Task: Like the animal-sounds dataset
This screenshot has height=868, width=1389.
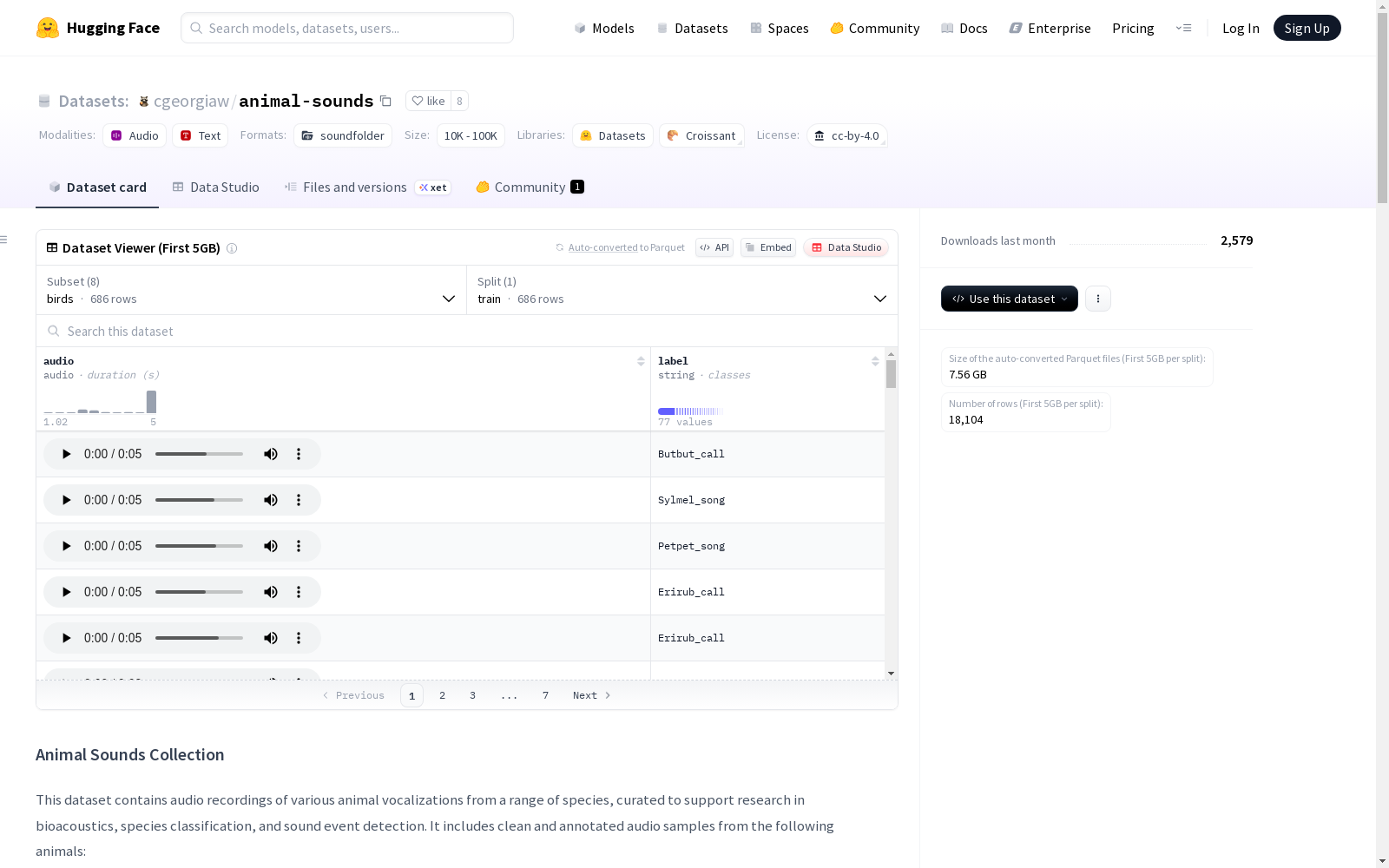Action: tap(428, 101)
